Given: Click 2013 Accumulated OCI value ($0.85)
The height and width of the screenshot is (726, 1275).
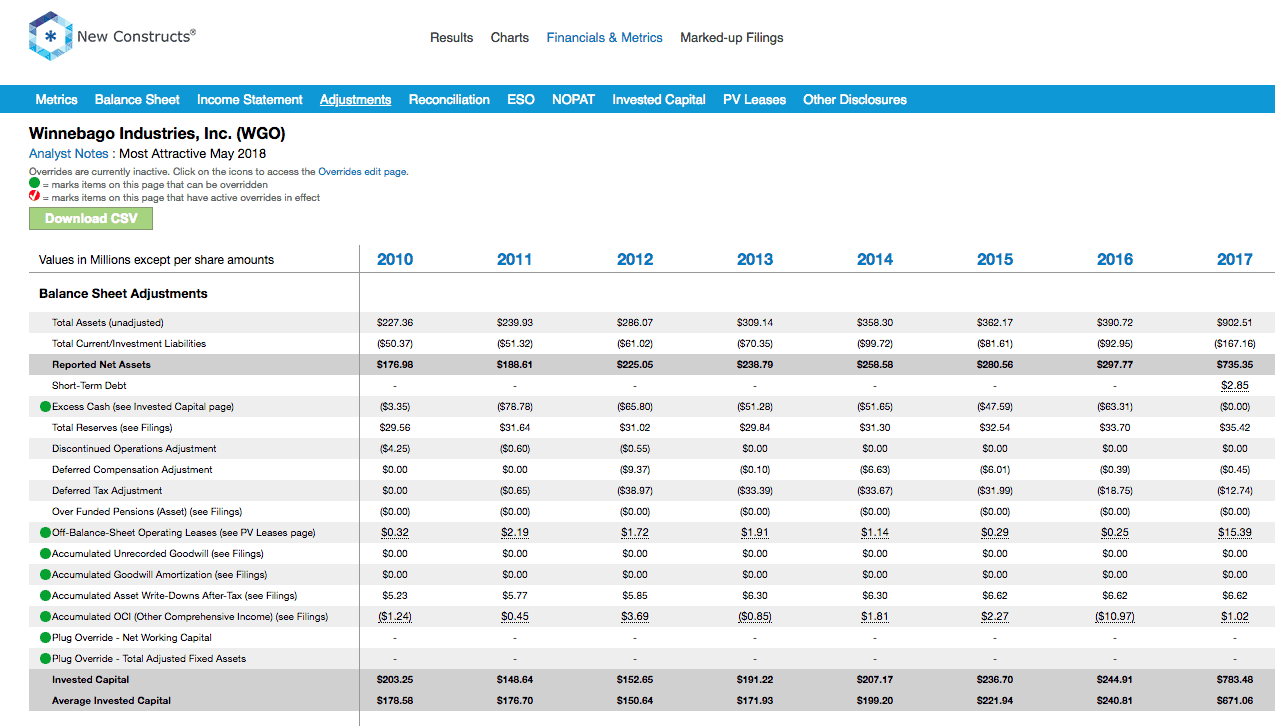Looking at the screenshot, I should 755,617.
